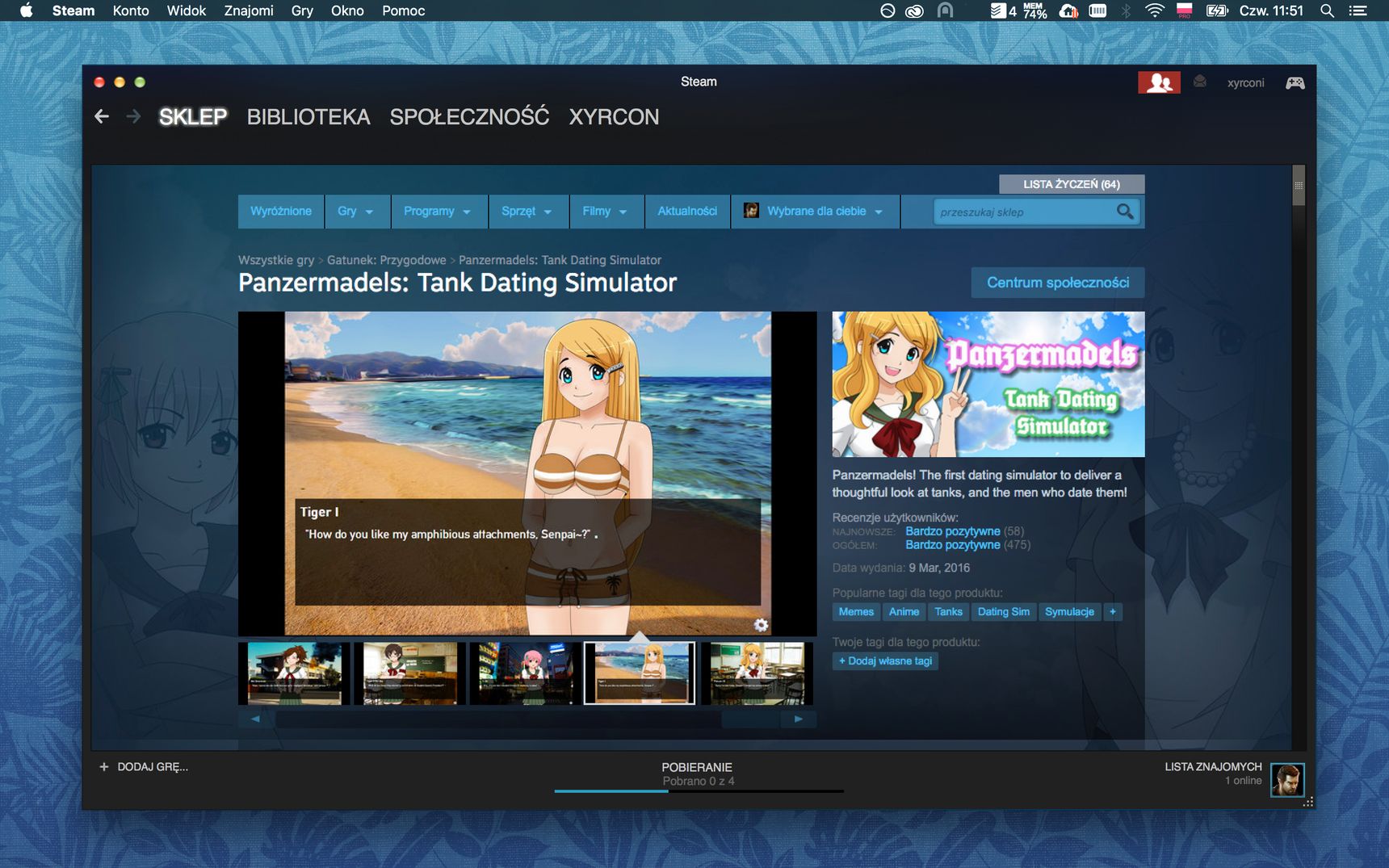
Task: Click the Bluetooth menu bar icon
Action: tap(1126, 10)
